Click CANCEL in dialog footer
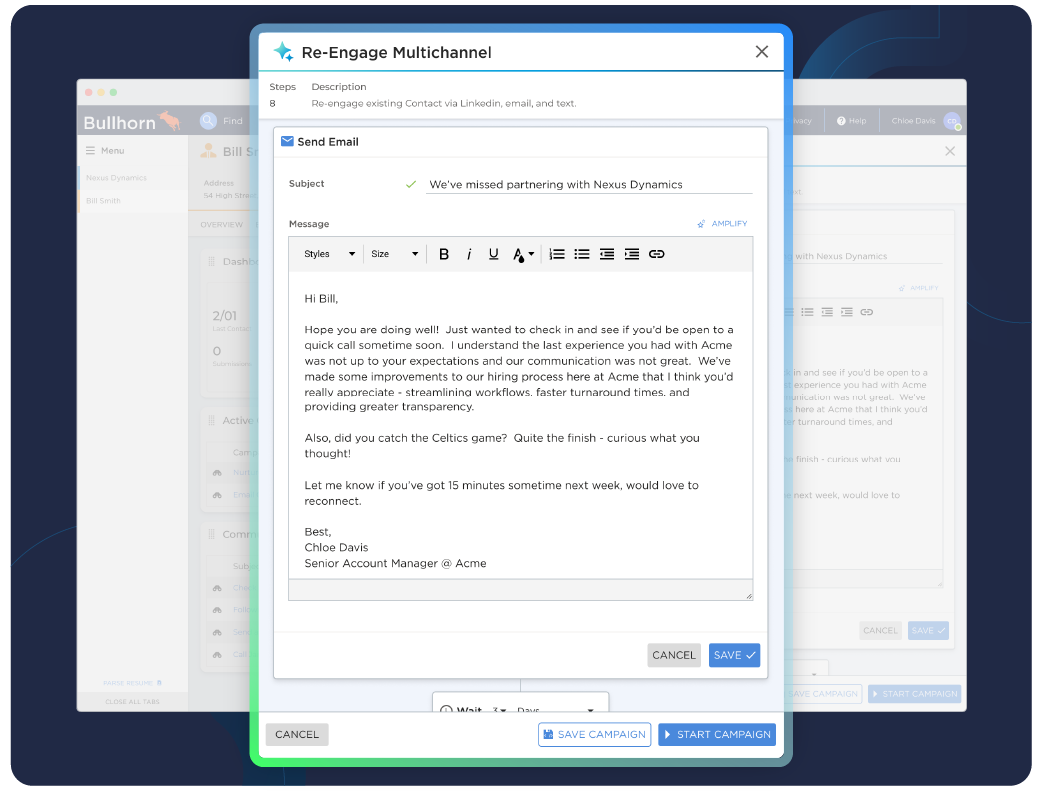This screenshot has height=791, width=1043. [297, 734]
